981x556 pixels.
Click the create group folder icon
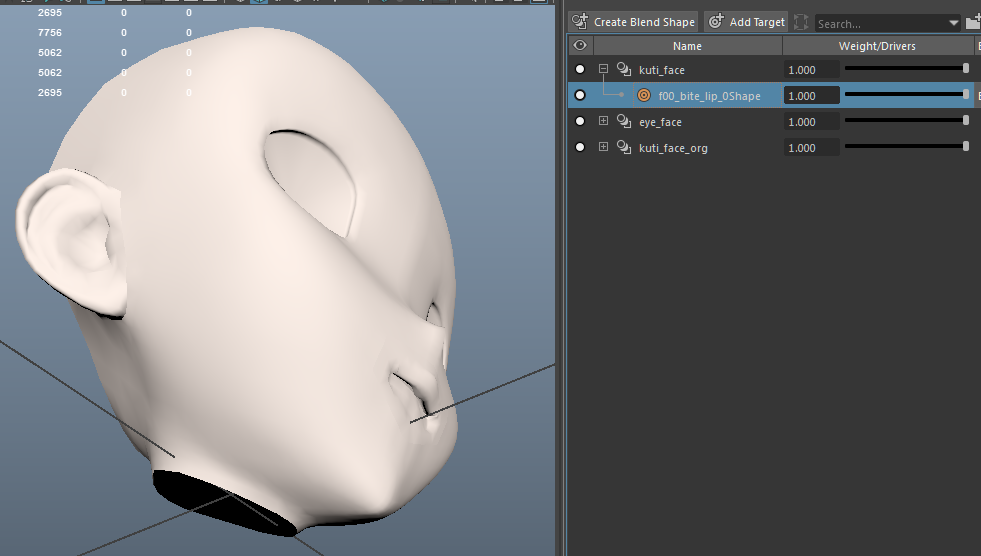pyautogui.click(x=973, y=23)
